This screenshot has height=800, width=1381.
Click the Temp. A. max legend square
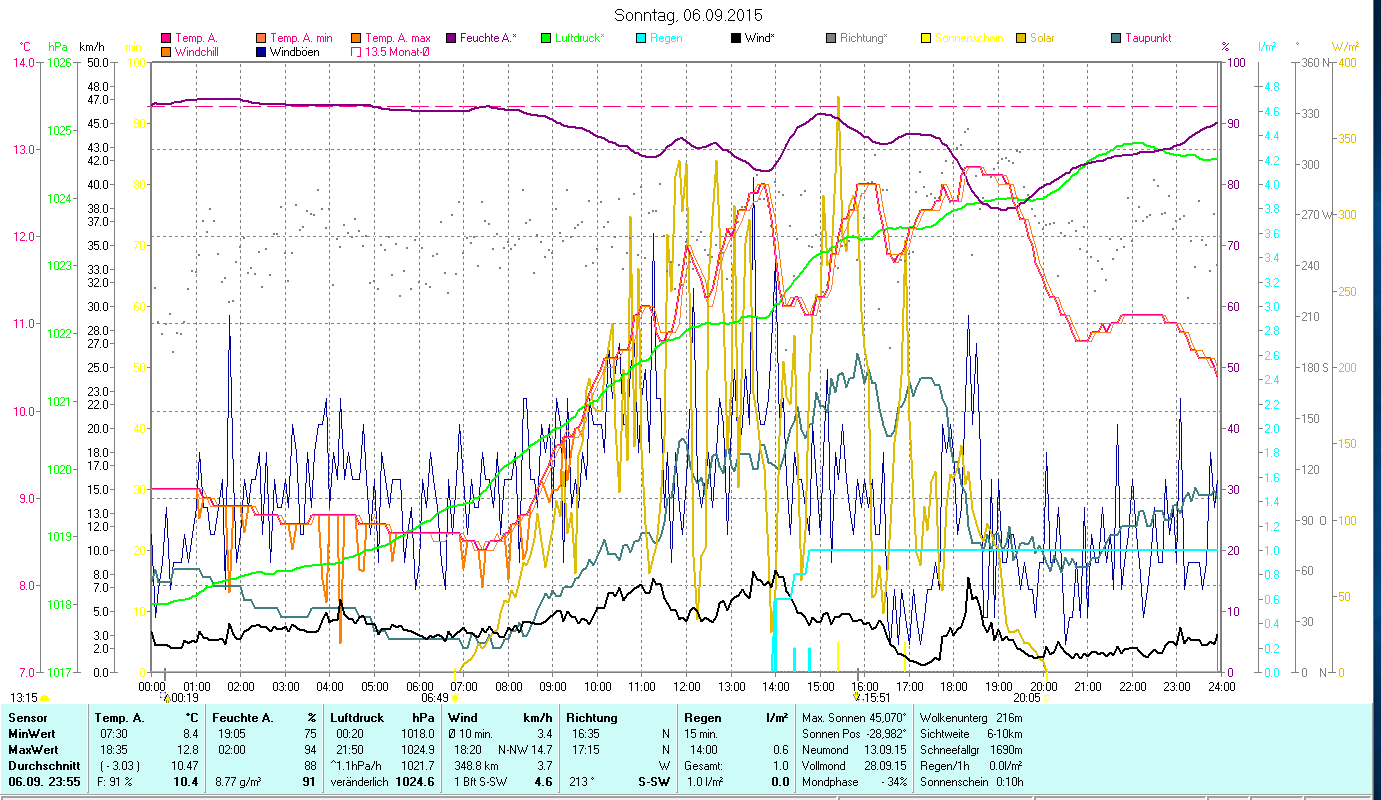[357, 38]
